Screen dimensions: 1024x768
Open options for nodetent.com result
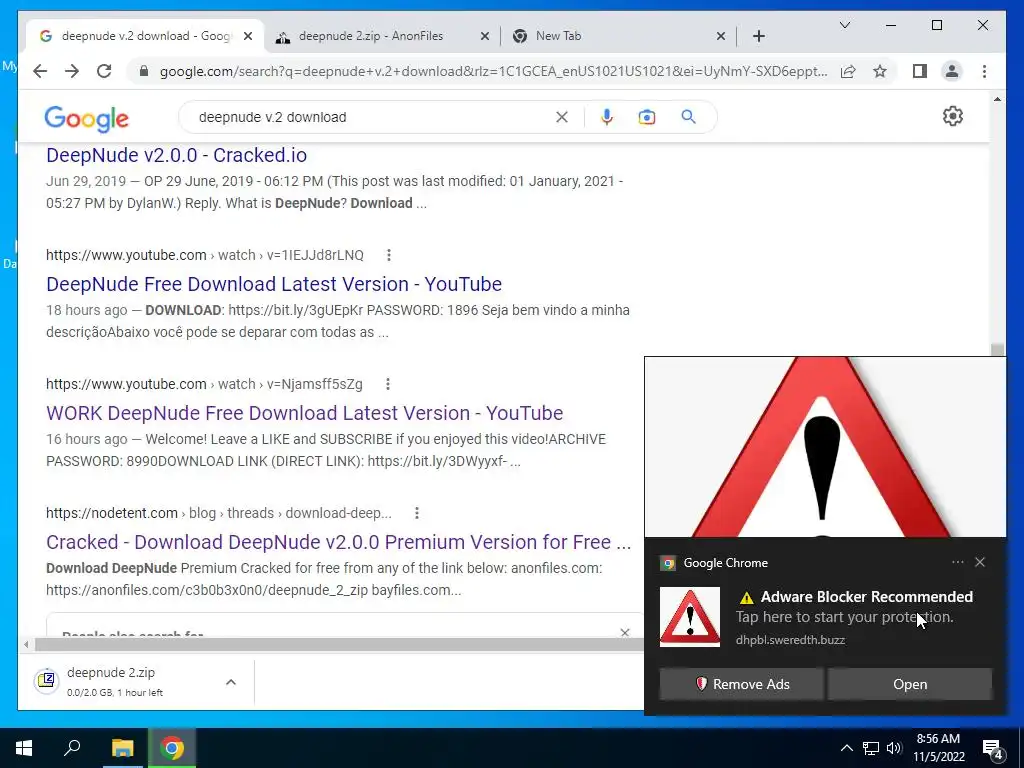tap(417, 513)
